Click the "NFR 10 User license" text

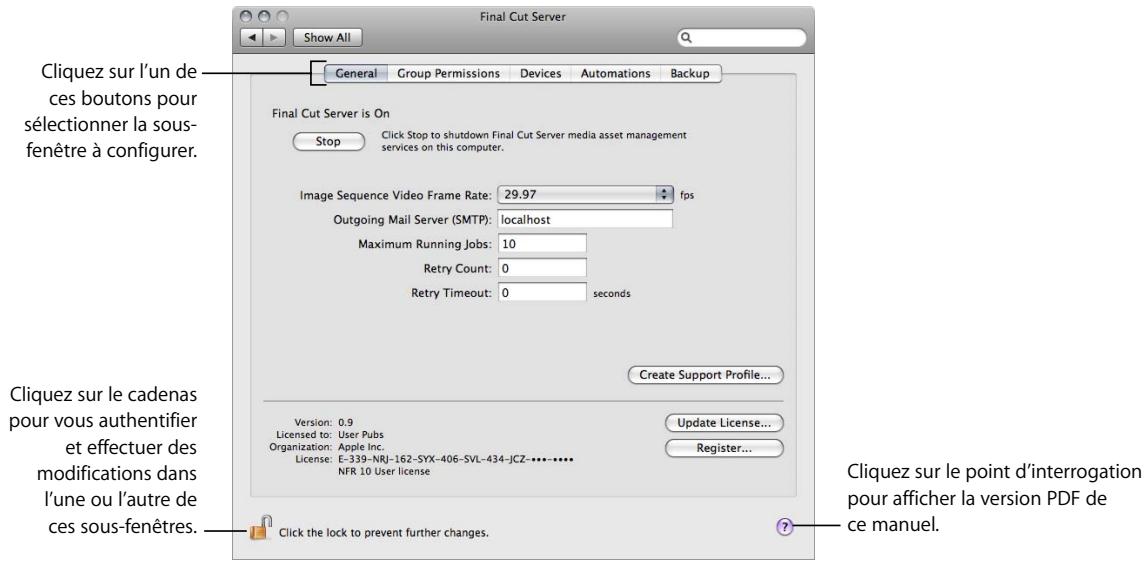click(x=384, y=471)
